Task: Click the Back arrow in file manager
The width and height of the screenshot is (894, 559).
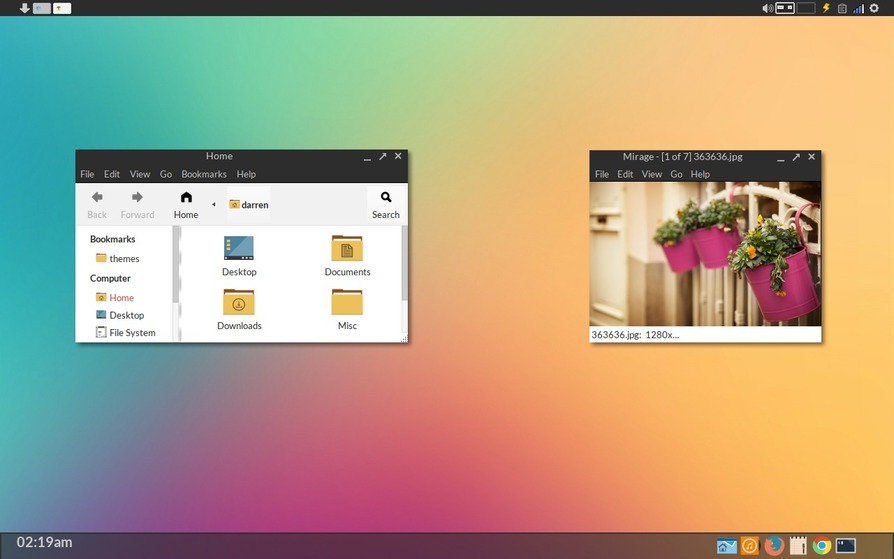Action: (x=97, y=197)
